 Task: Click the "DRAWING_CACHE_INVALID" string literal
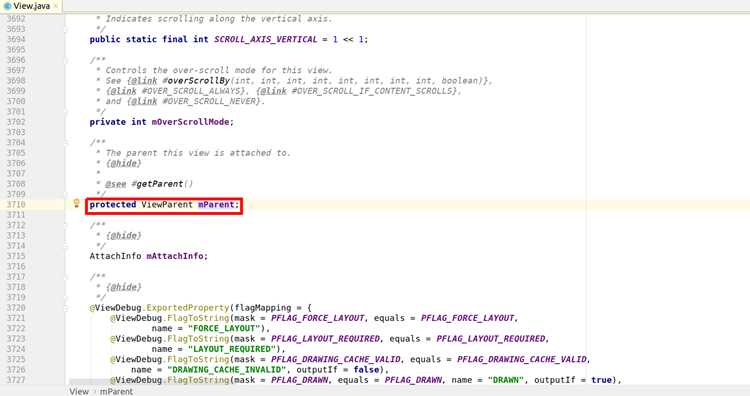[x=227, y=370]
